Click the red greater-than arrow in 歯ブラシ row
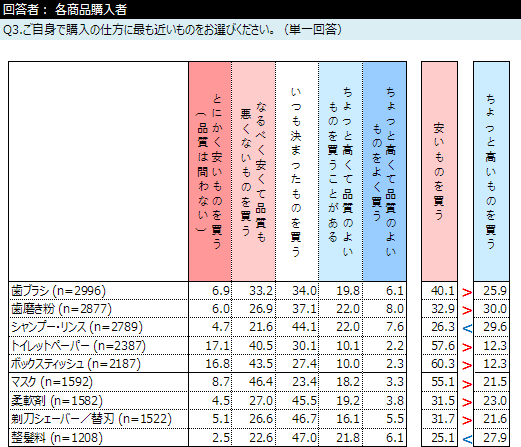The height and width of the screenshot is (447, 521). (x=467, y=292)
